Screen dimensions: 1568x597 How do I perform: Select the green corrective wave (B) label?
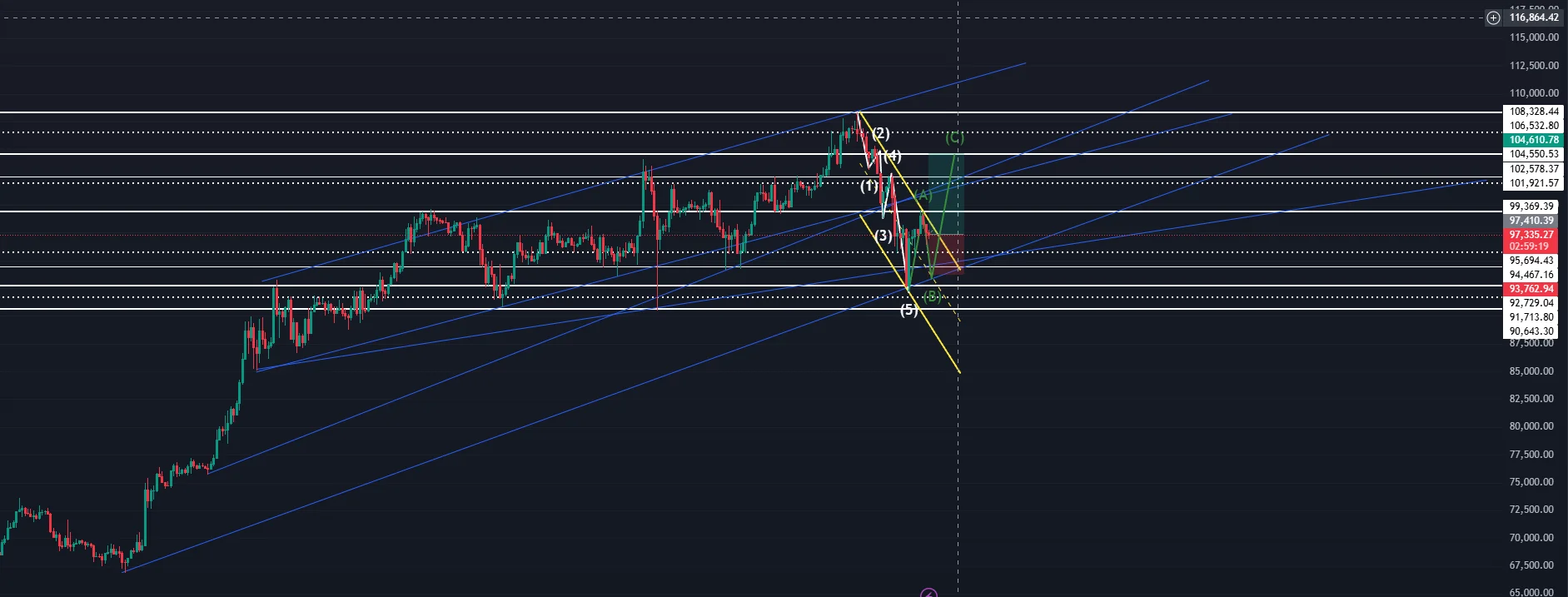(932, 296)
